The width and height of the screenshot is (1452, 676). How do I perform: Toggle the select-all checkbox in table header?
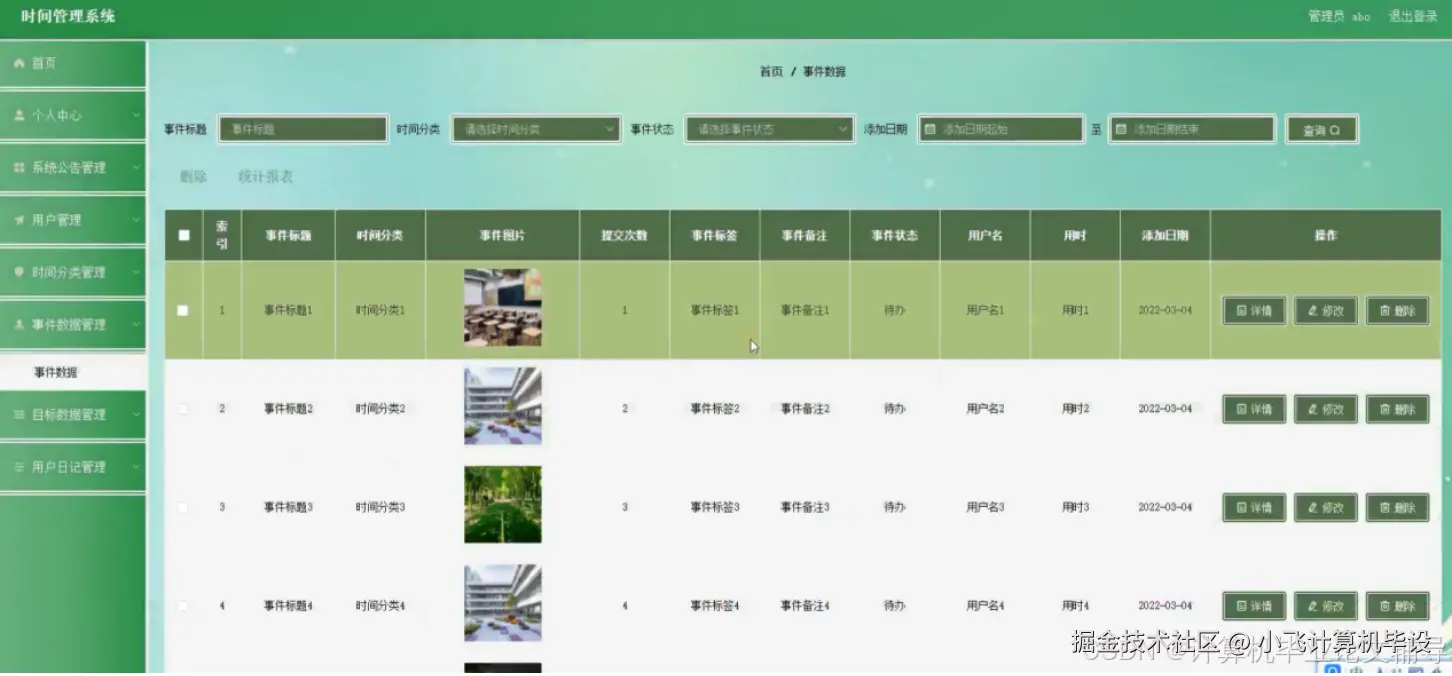point(184,236)
